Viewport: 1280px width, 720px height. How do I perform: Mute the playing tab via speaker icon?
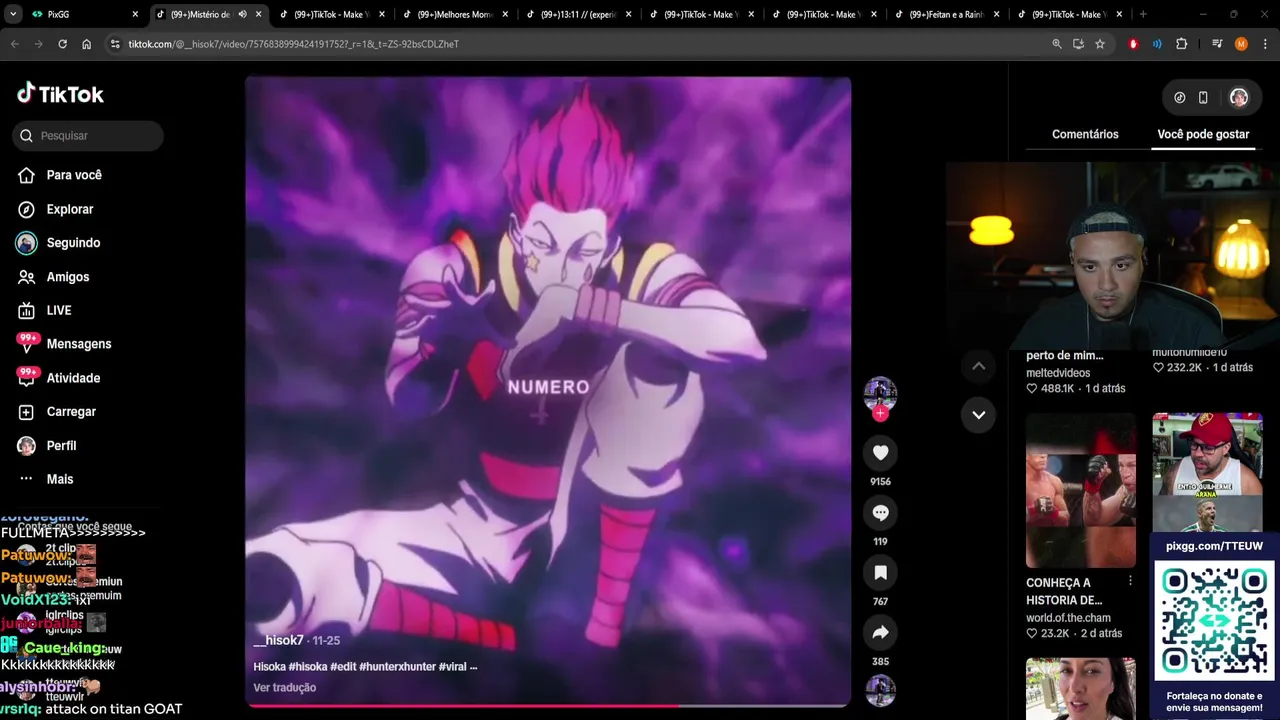tap(242, 14)
